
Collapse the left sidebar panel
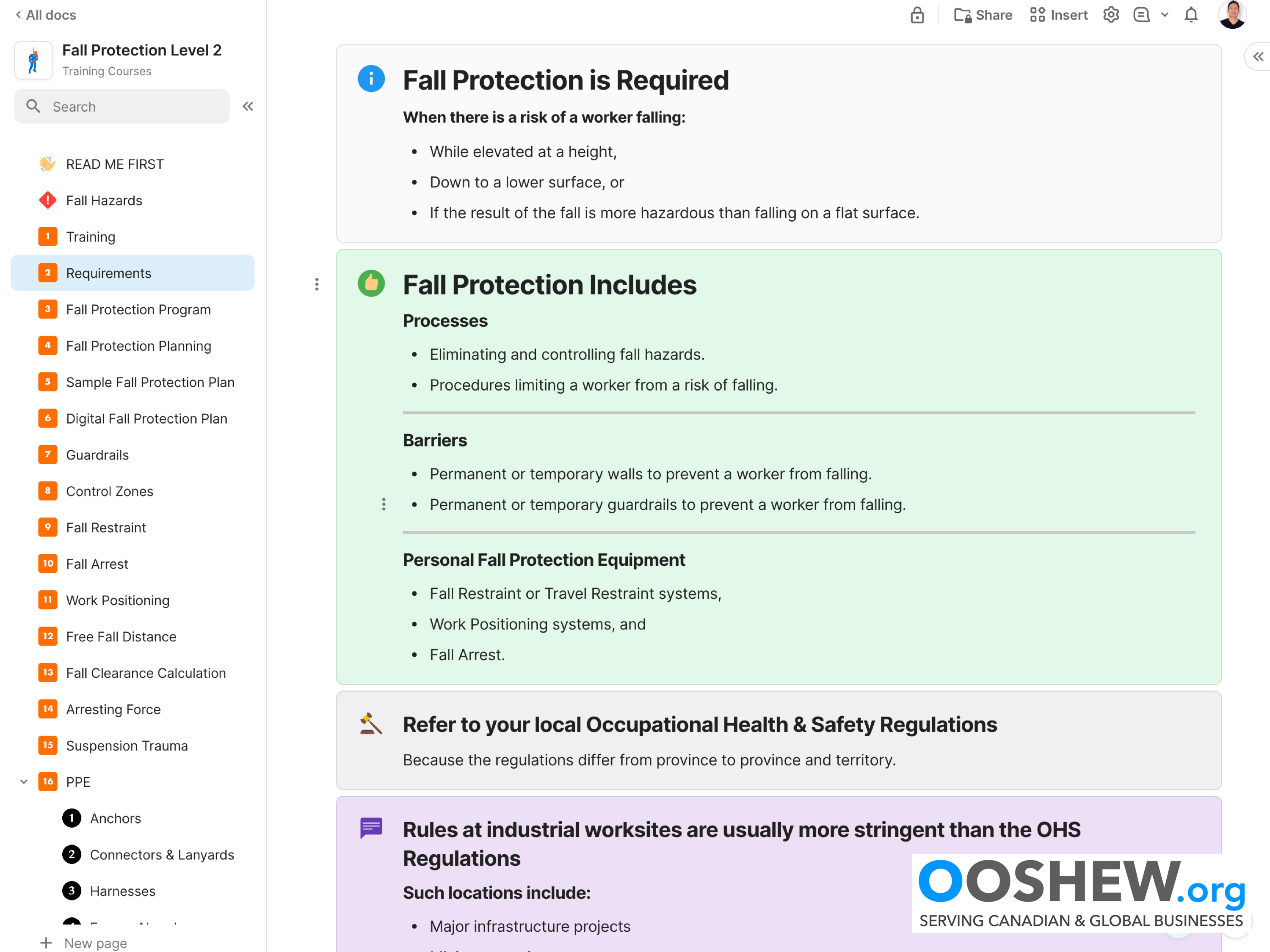point(248,106)
